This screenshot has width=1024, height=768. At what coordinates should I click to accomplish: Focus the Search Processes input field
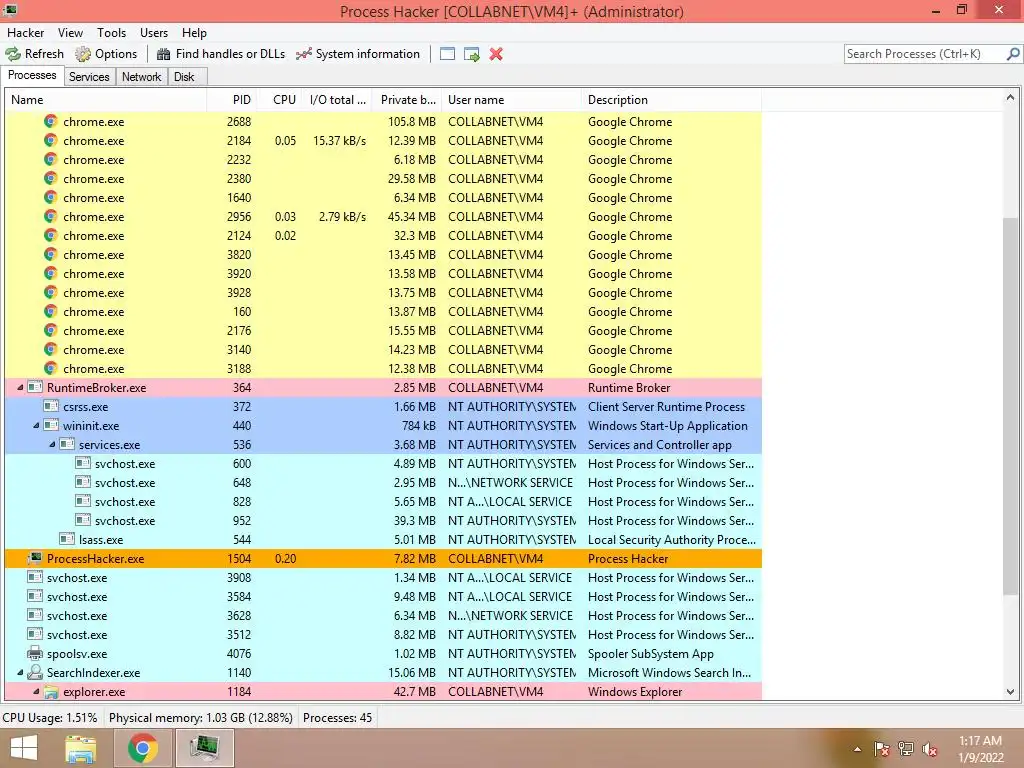click(x=924, y=54)
